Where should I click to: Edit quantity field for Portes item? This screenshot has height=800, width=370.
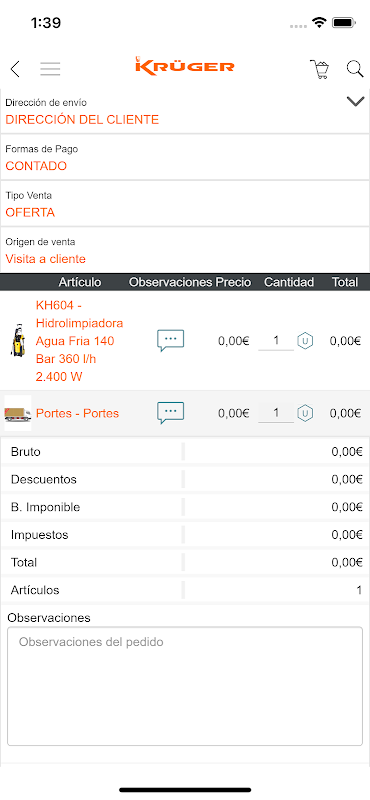pyautogui.click(x=276, y=413)
